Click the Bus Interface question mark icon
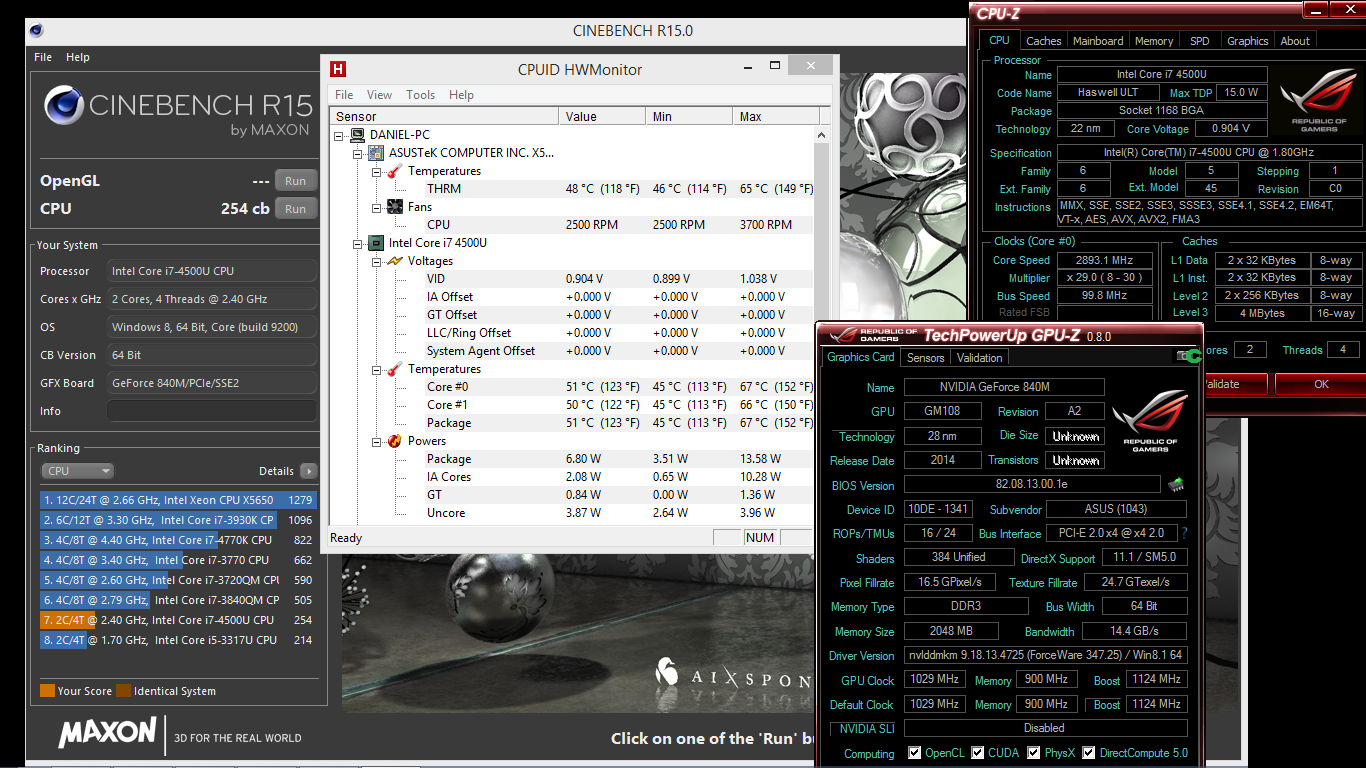 1185,533
